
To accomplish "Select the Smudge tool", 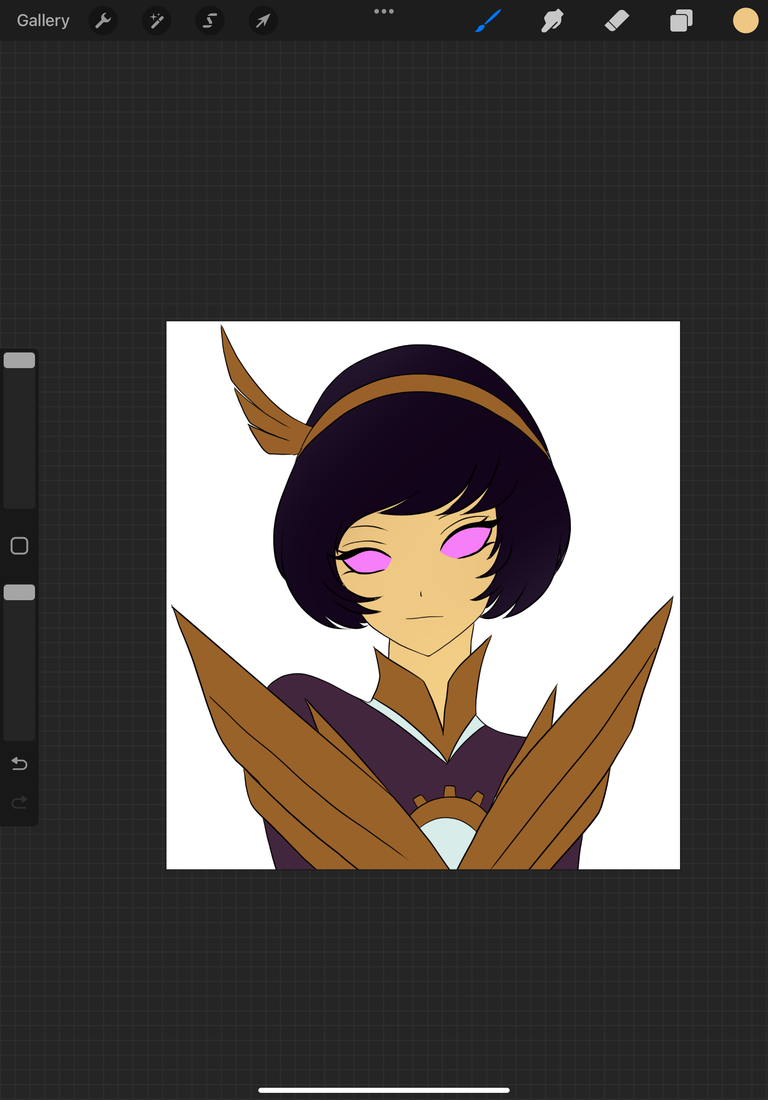I will point(553,20).
